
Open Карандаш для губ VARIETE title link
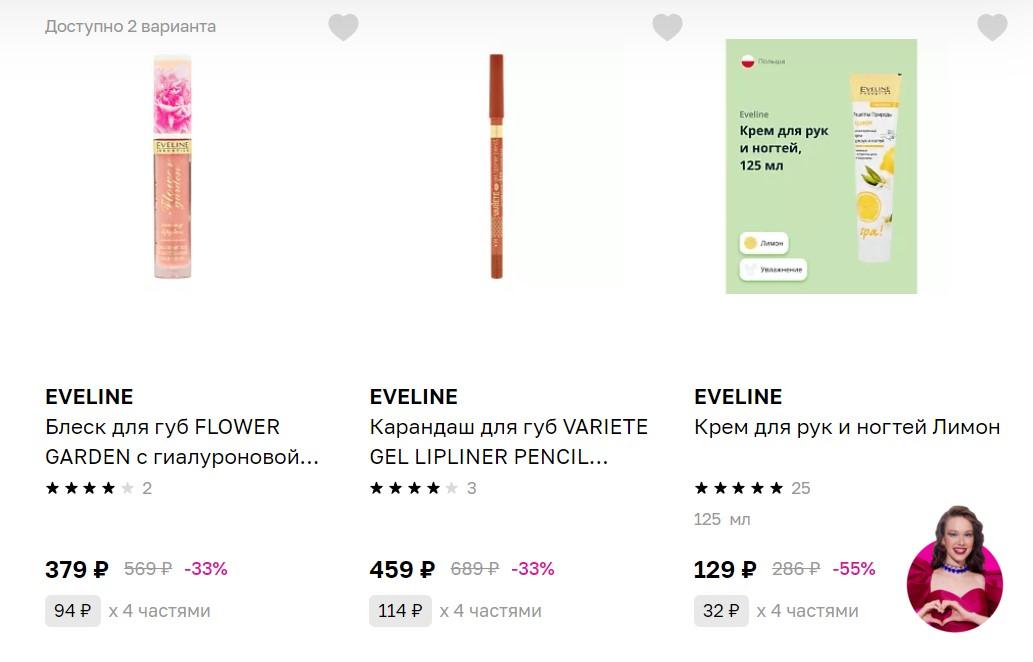coord(508,442)
